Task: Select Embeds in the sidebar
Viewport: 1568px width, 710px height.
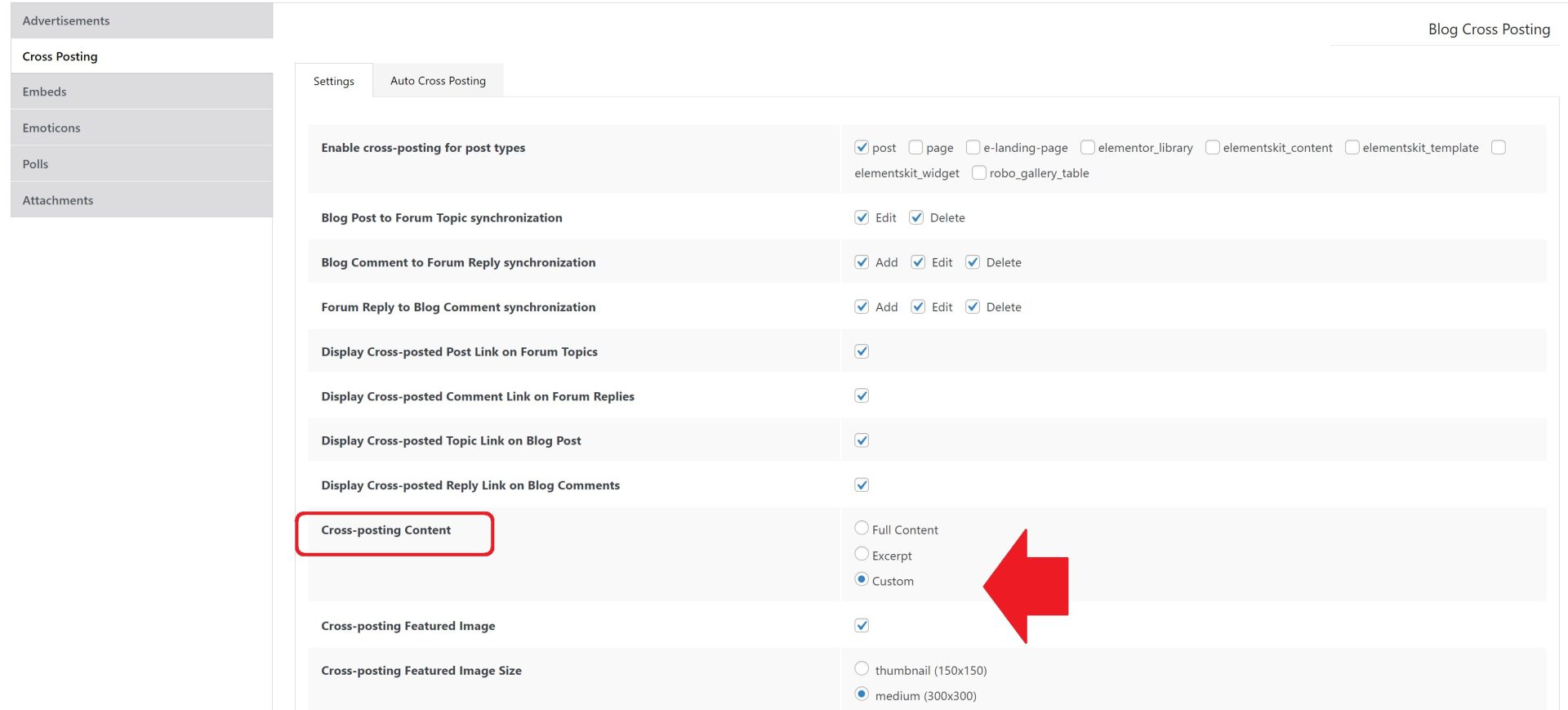Action: click(x=44, y=92)
